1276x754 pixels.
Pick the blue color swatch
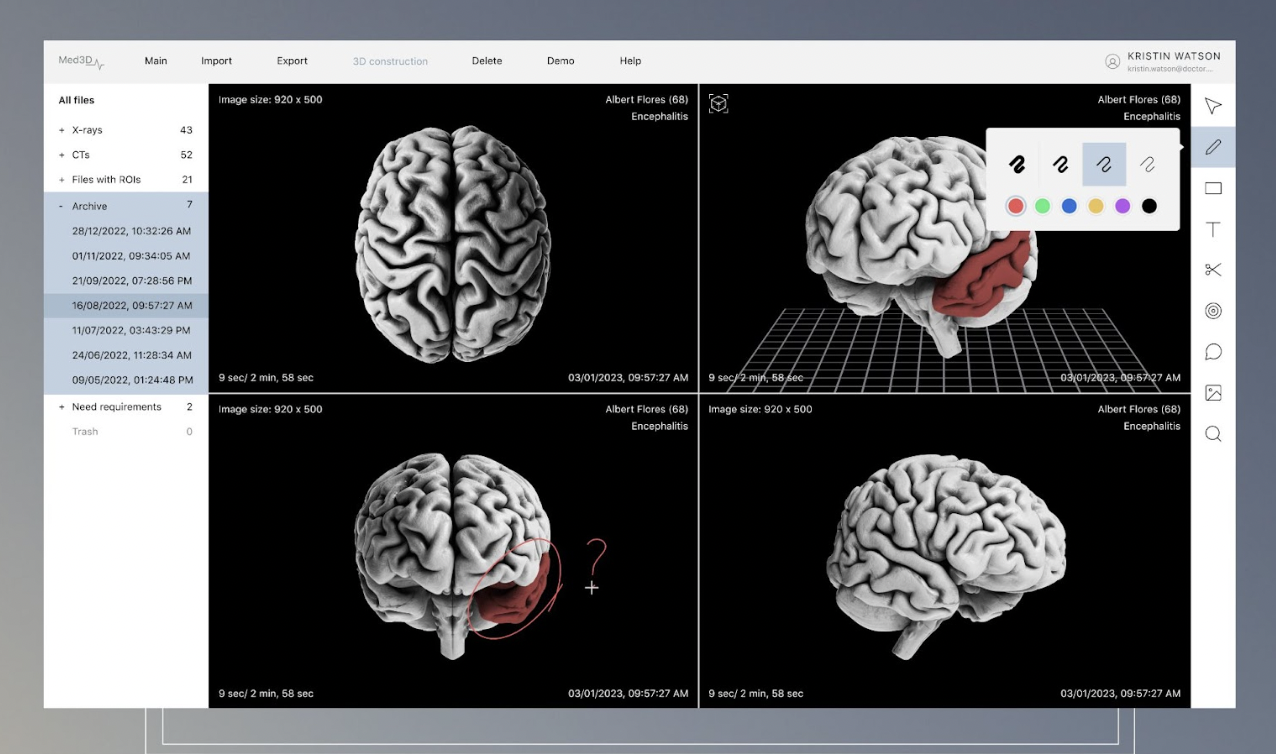1069,206
